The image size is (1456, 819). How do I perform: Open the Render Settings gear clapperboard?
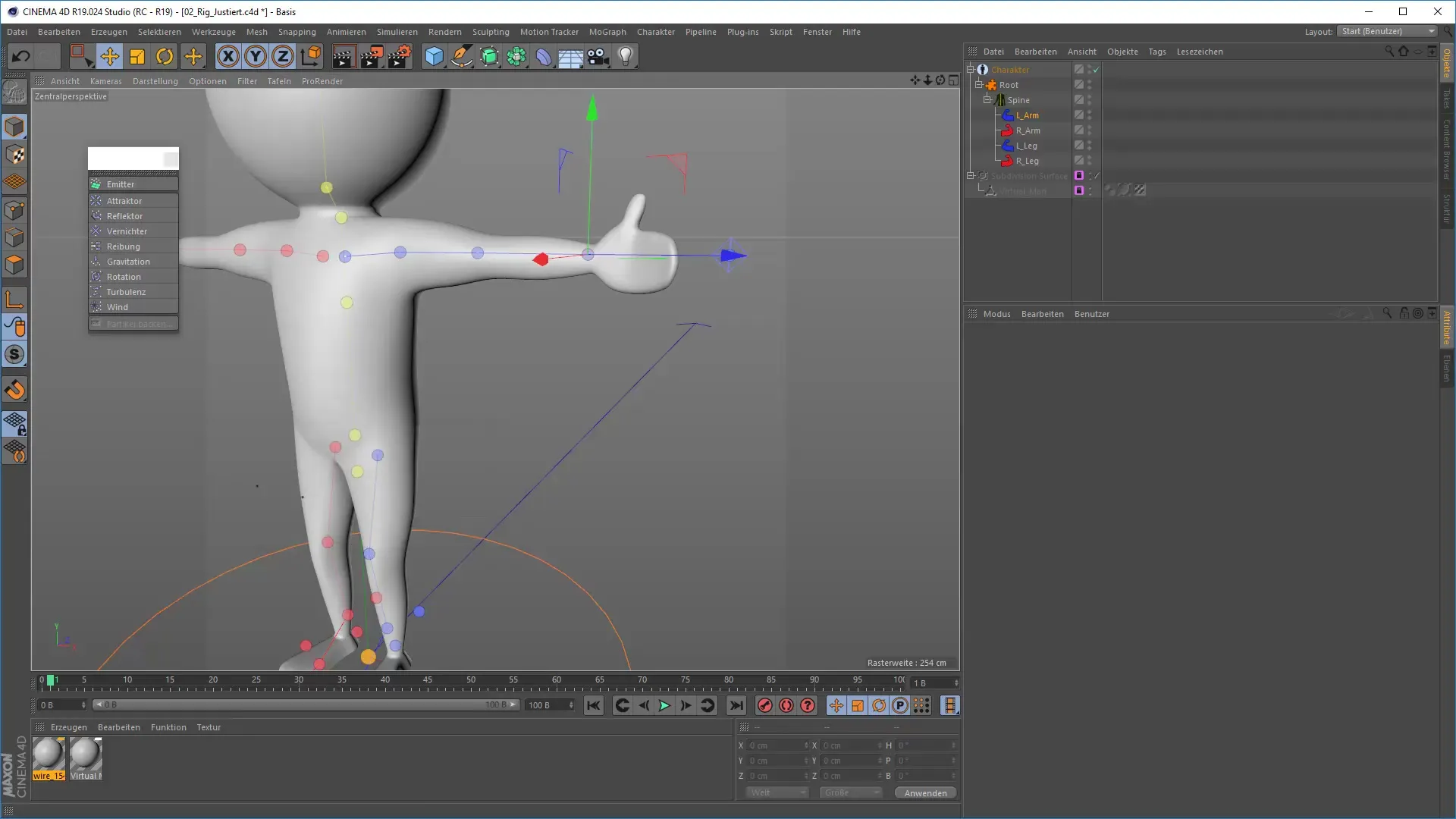click(x=400, y=56)
